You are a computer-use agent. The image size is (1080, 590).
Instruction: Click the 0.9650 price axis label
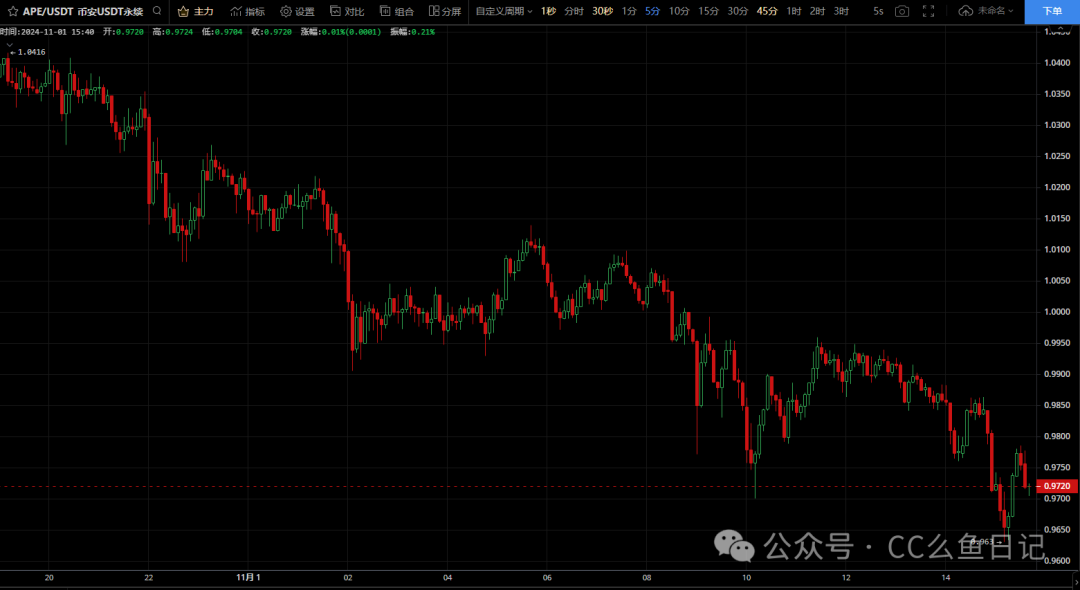click(1057, 529)
